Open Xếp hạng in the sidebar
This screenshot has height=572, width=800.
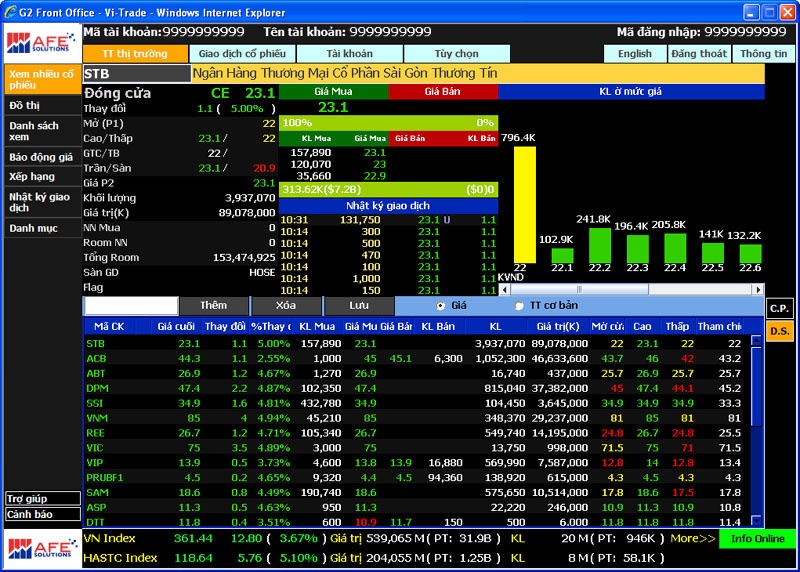click(42, 177)
